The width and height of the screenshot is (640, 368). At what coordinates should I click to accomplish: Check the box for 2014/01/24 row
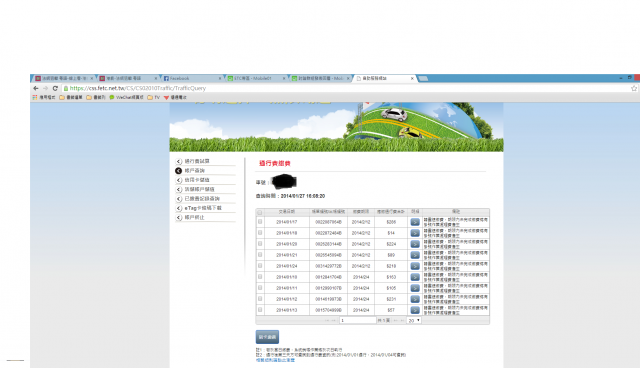click(260, 266)
